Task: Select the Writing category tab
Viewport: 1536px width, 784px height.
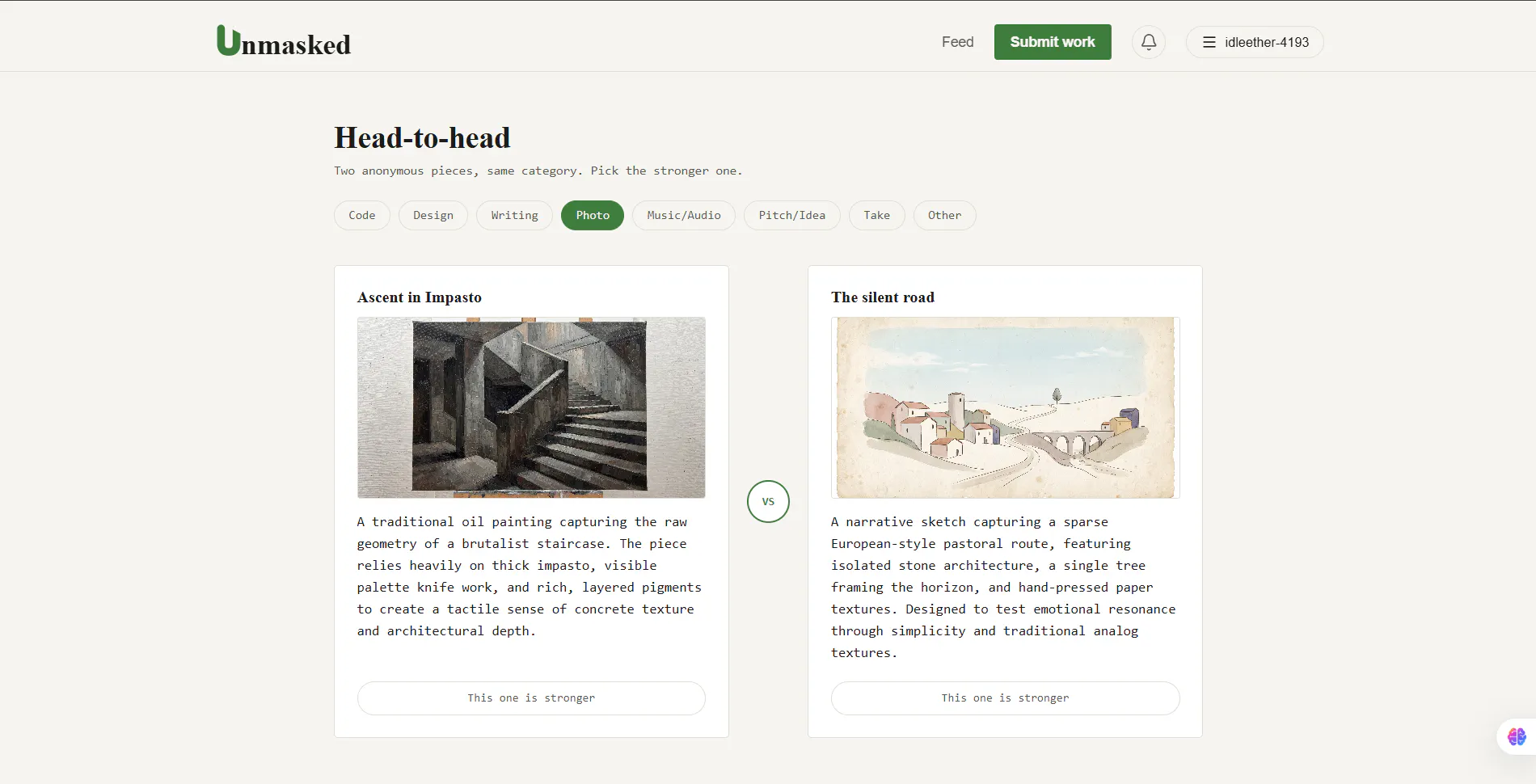Action: pyautogui.click(x=514, y=215)
